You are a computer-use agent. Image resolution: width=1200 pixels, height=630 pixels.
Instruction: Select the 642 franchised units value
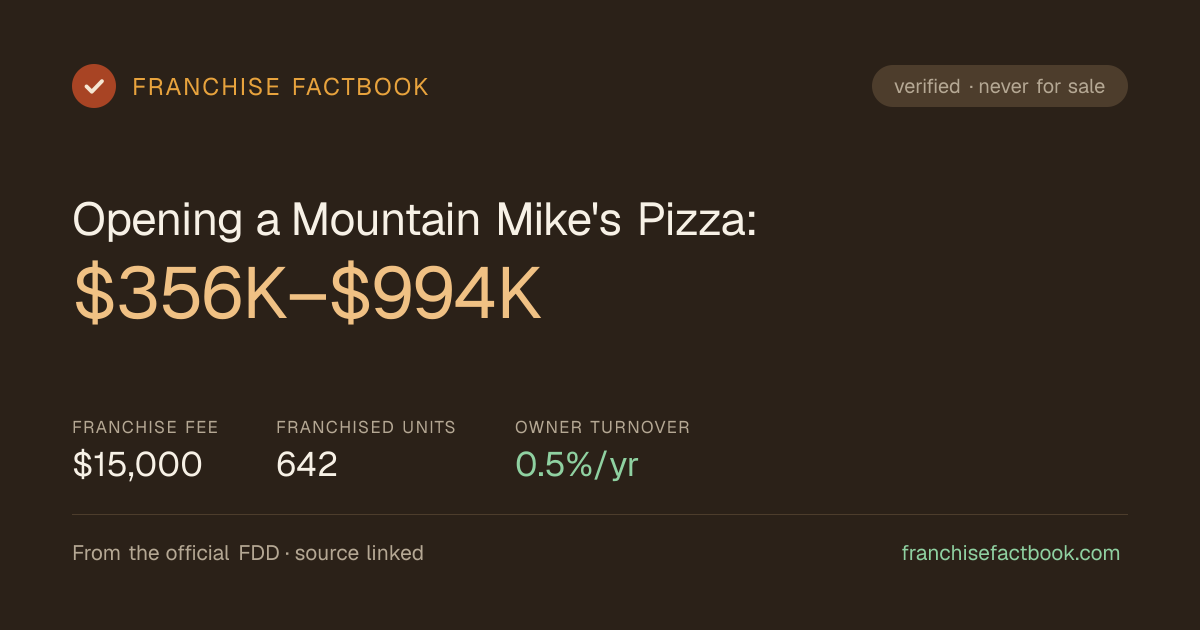(307, 465)
